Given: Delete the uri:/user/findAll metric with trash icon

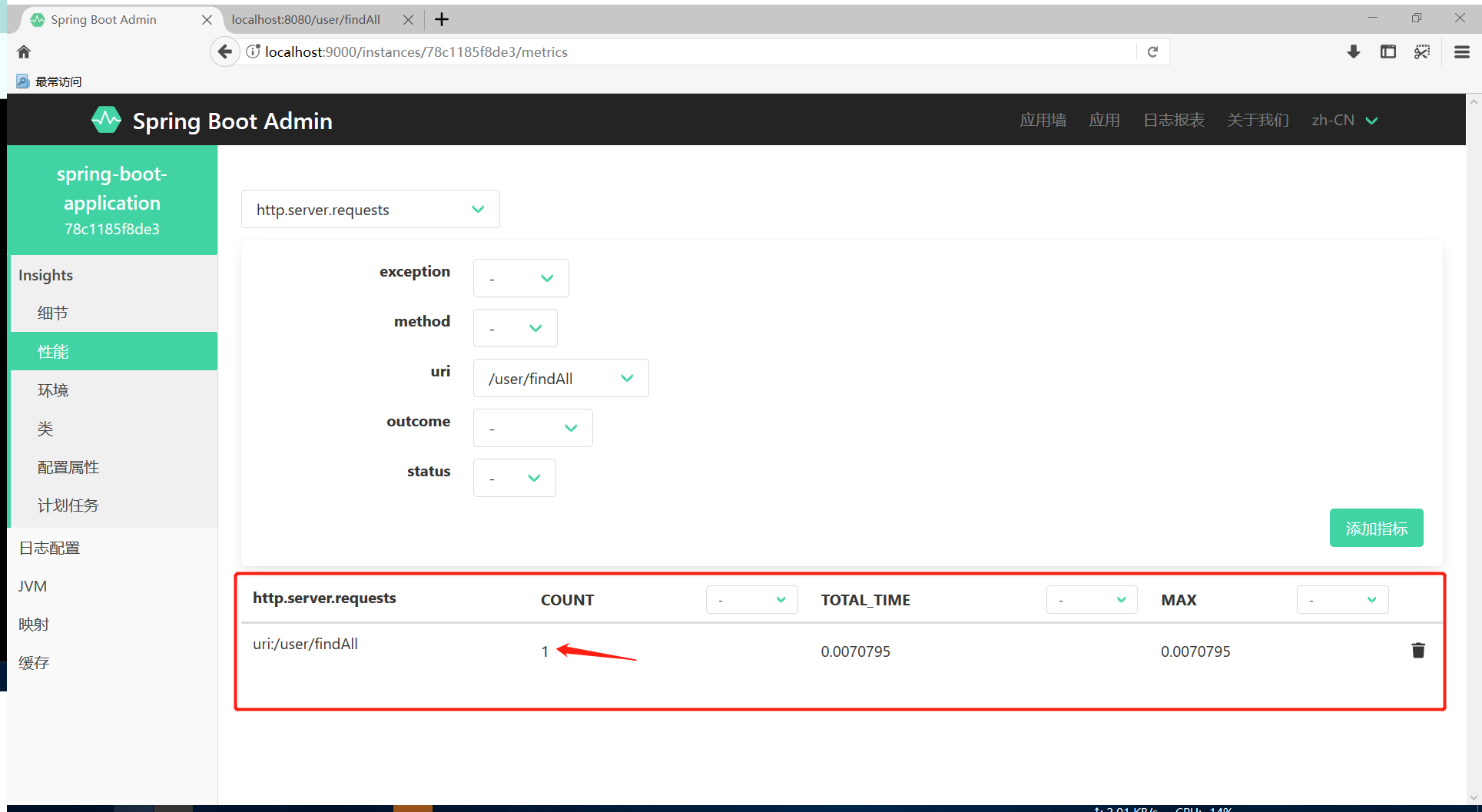Looking at the screenshot, I should [1418, 651].
